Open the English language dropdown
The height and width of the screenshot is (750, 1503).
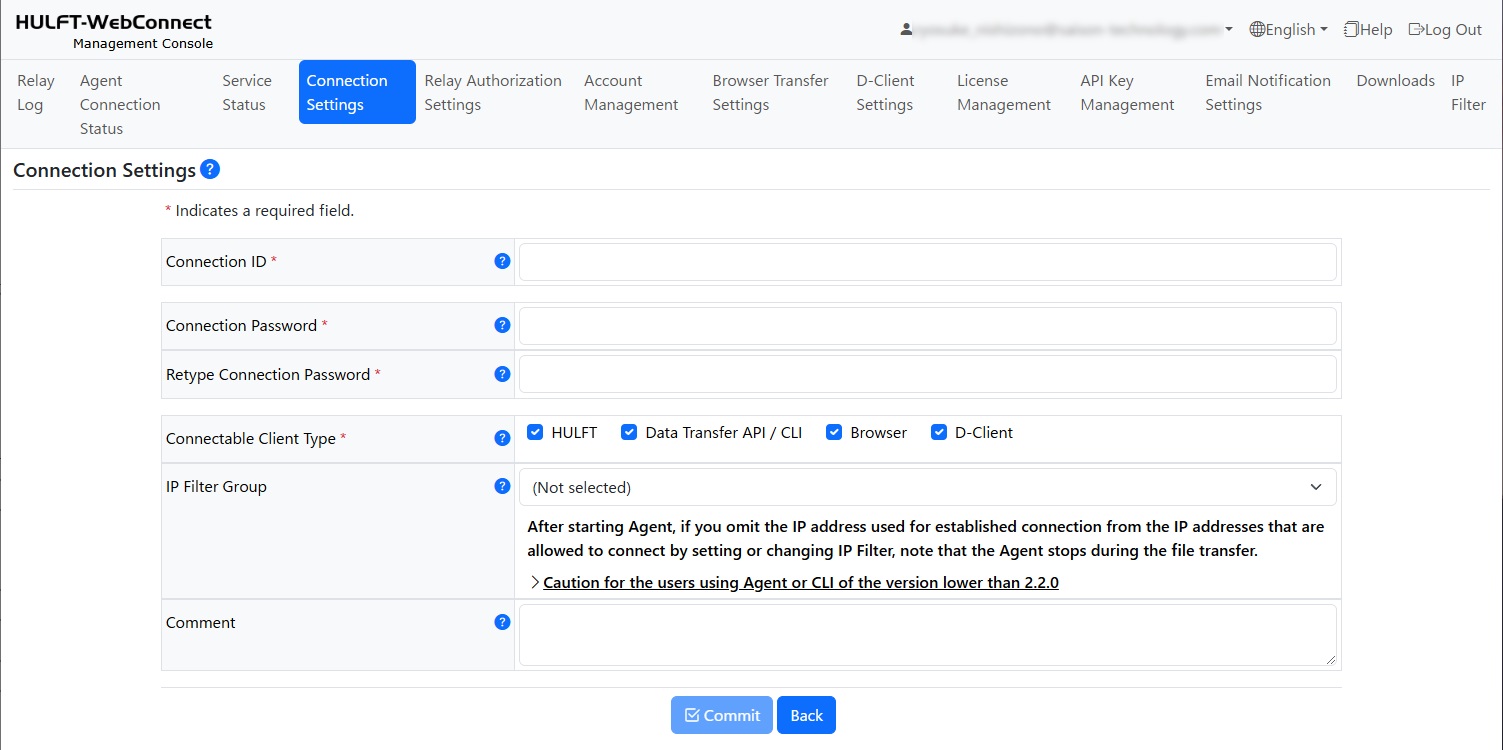pos(1289,30)
